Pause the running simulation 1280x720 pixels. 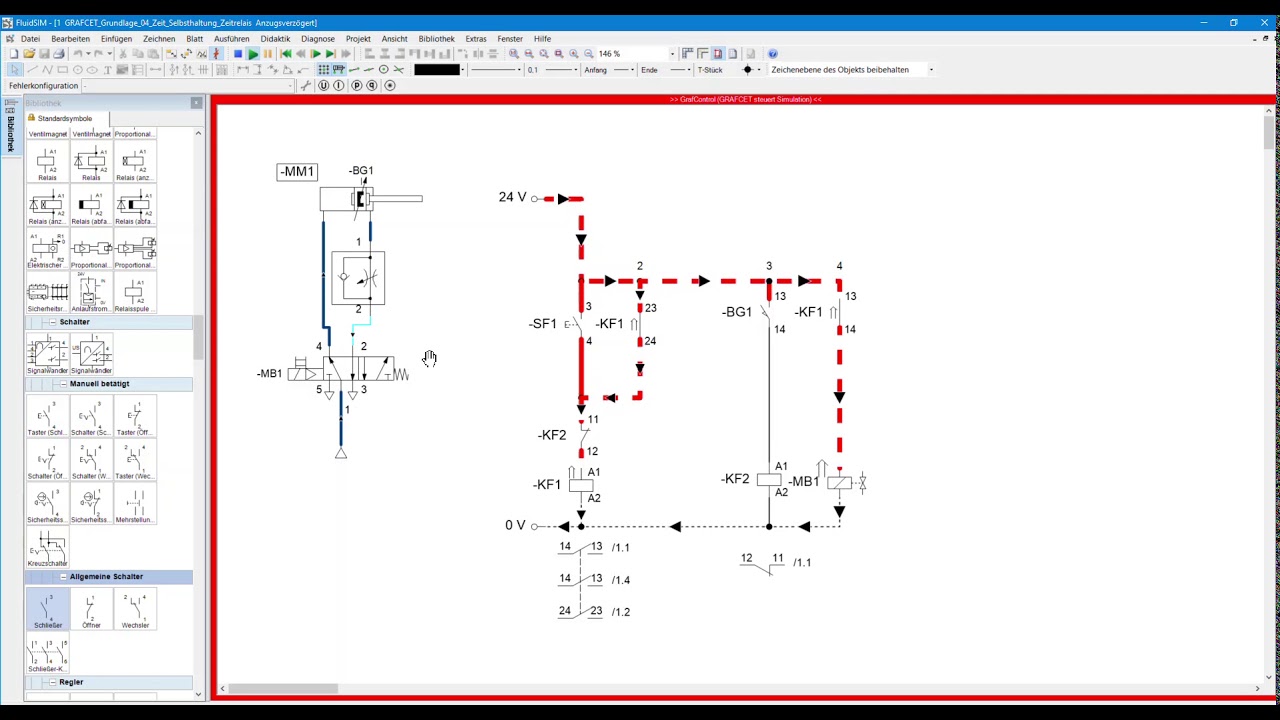click(x=268, y=54)
